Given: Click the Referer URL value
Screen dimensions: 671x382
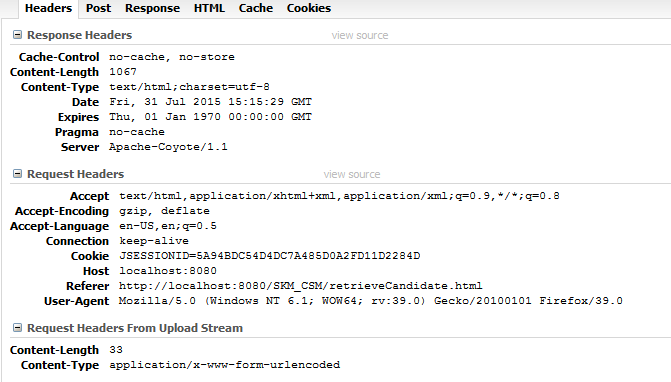Looking at the screenshot, I should tap(300, 286).
